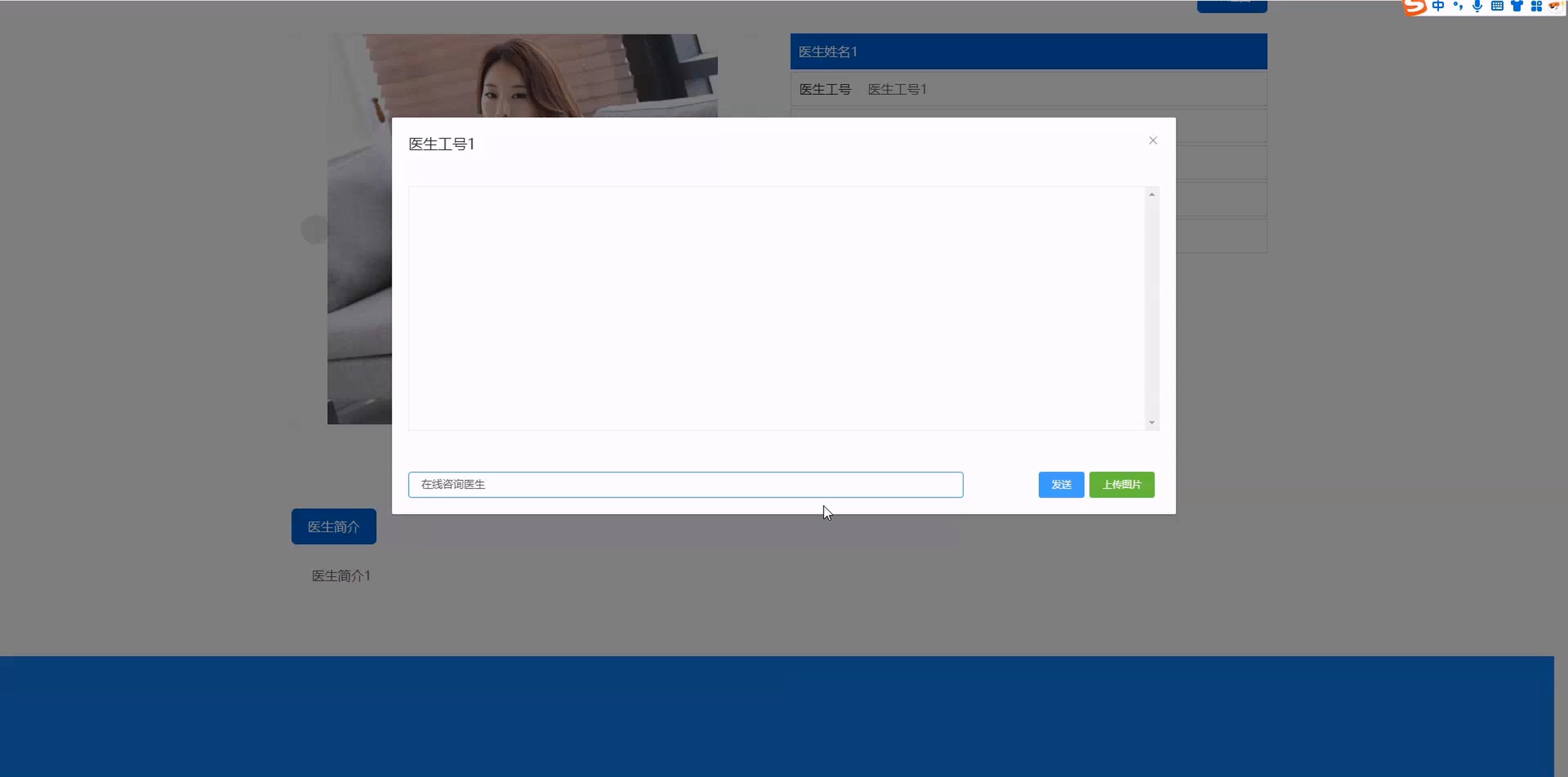Click the 医生工号 info row
Viewport: 1568px width, 777px height.
pyautogui.click(x=1029, y=90)
